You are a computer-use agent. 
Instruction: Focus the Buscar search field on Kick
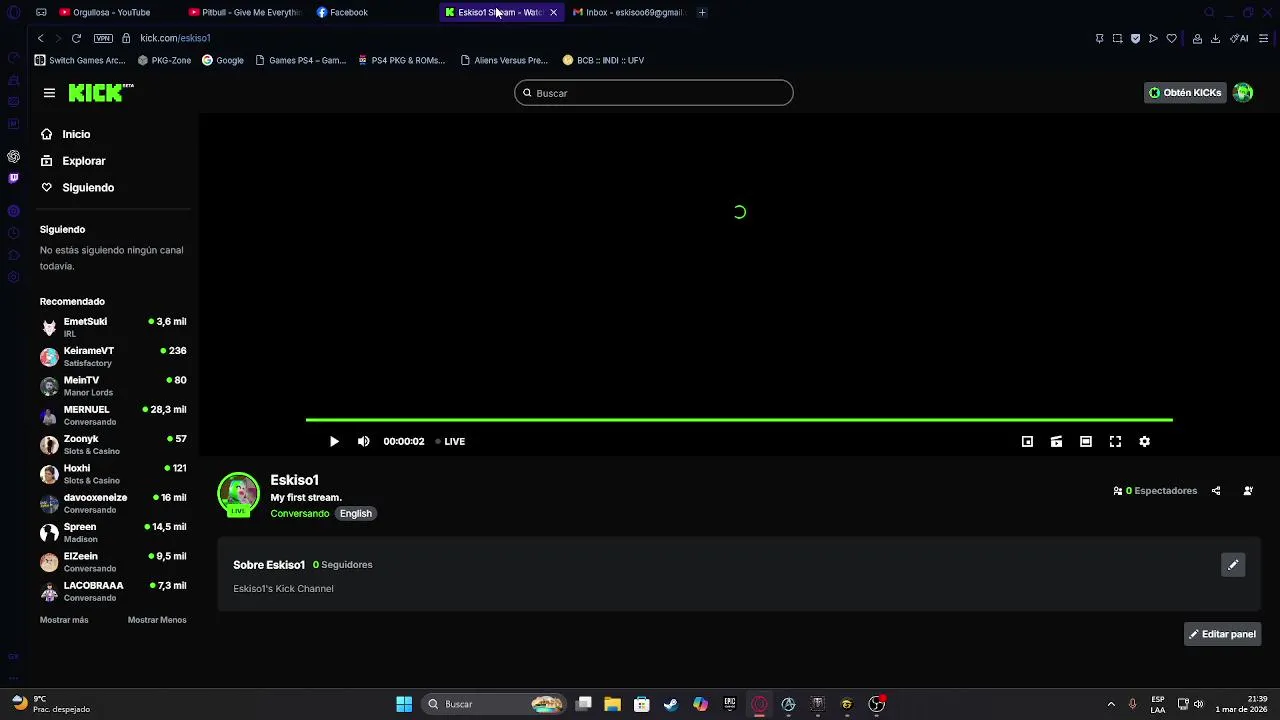point(654,93)
